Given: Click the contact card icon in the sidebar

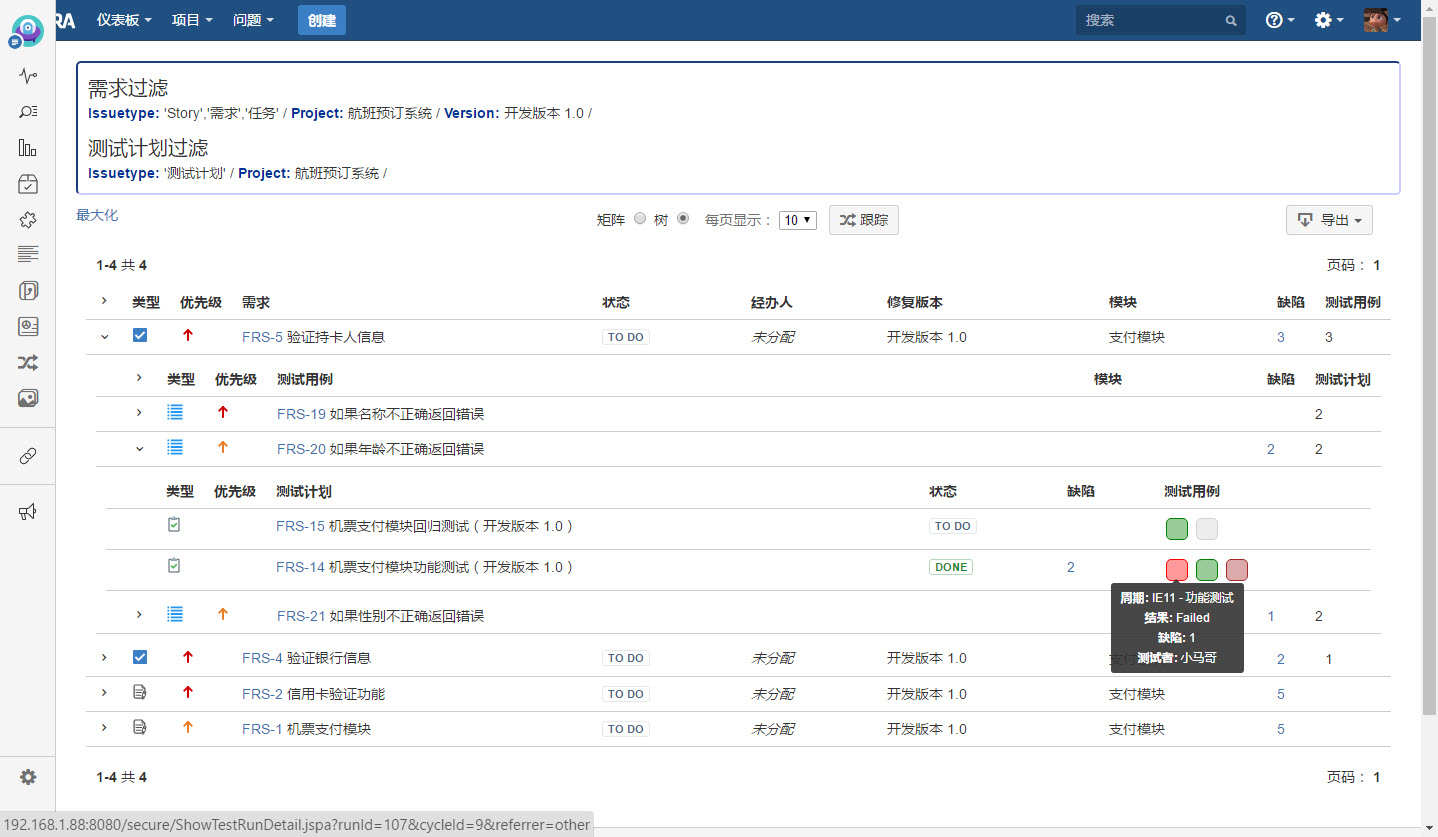Looking at the screenshot, I should pos(28,326).
